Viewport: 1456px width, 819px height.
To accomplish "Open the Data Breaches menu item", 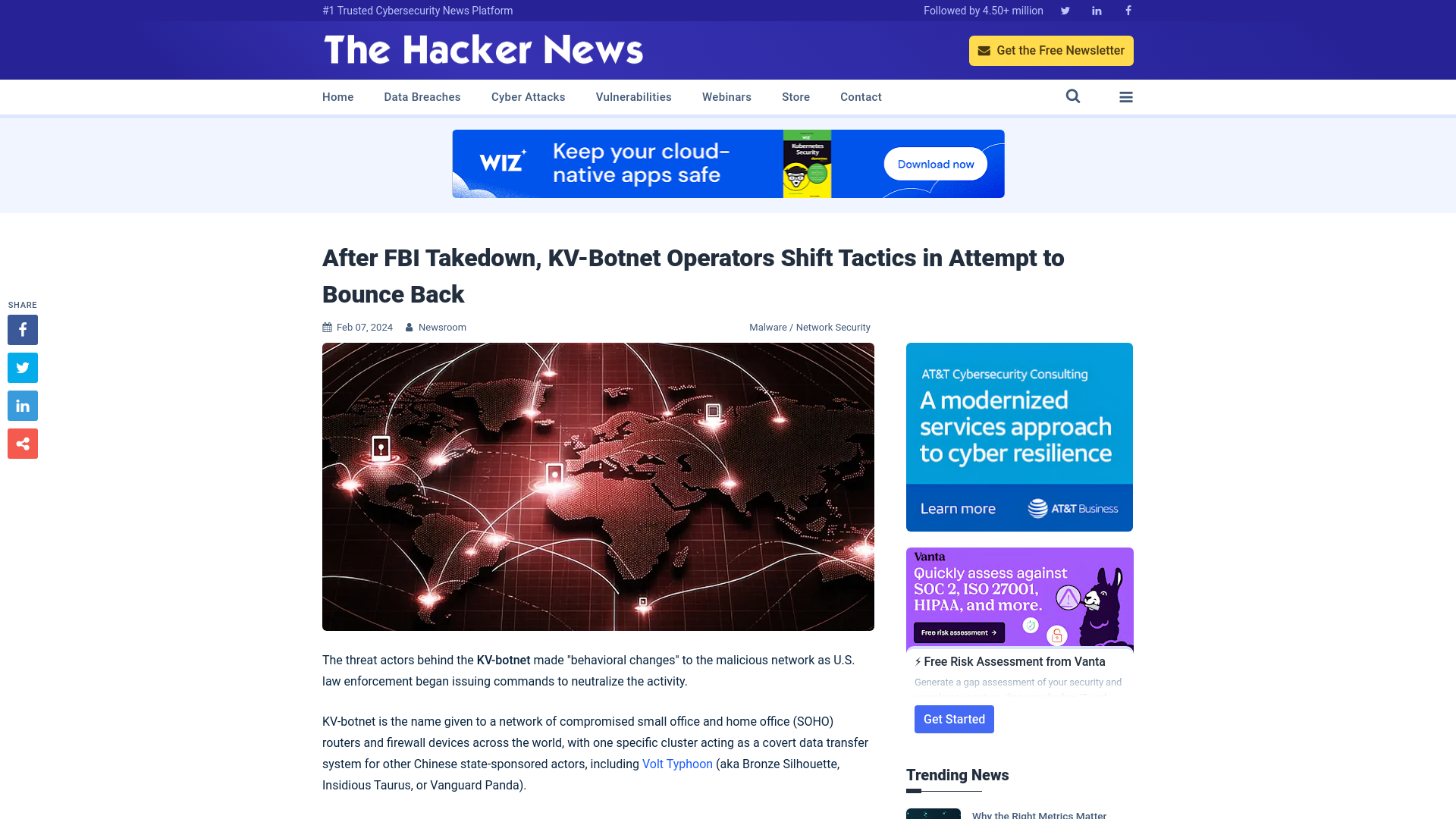I will point(422,97).
